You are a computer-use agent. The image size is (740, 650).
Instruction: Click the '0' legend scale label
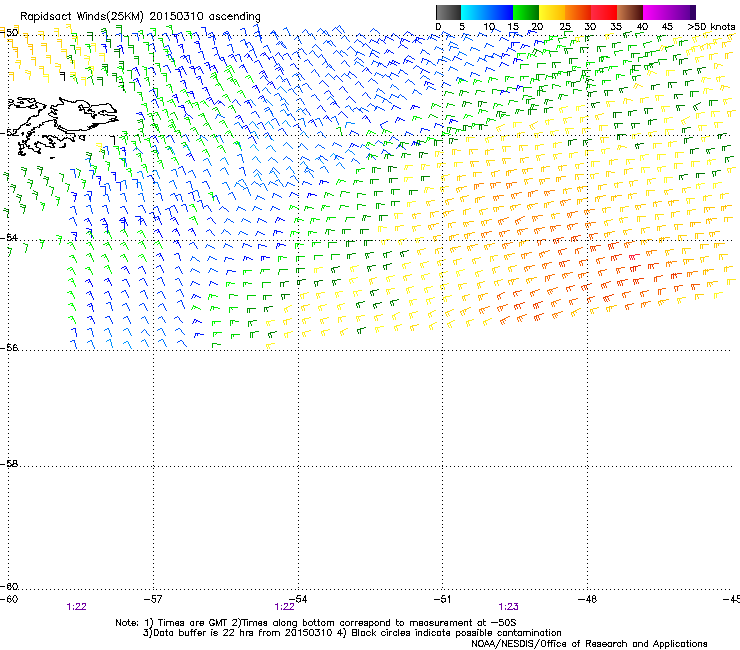click(438, 27)
